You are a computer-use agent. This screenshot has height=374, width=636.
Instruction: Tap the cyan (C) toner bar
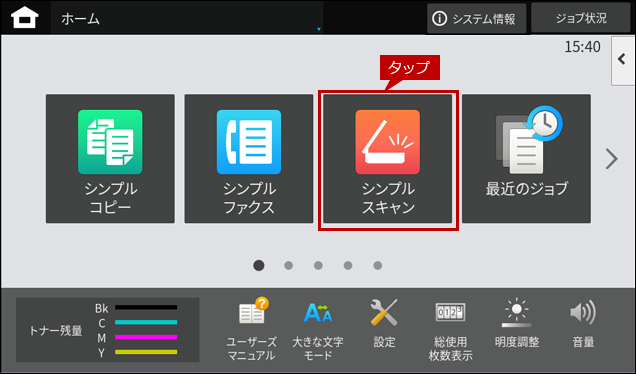[x=146, y=322]
